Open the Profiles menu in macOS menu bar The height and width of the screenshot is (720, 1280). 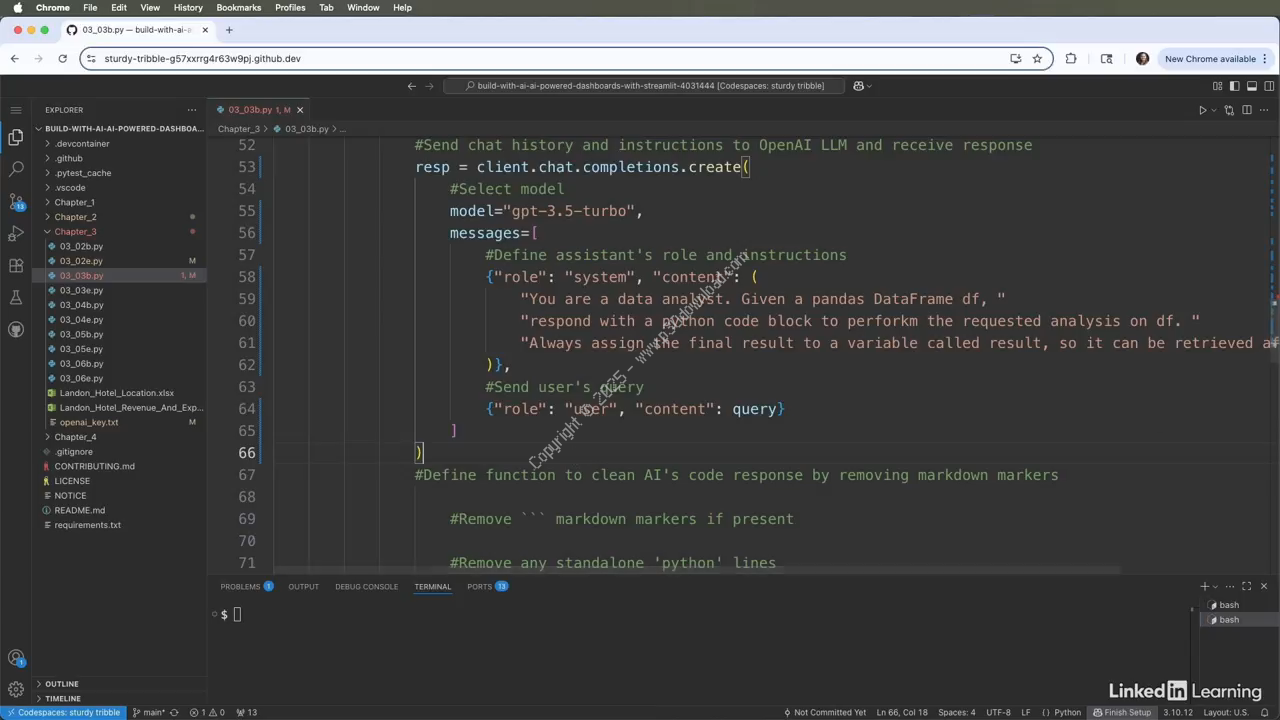point(290,7)
